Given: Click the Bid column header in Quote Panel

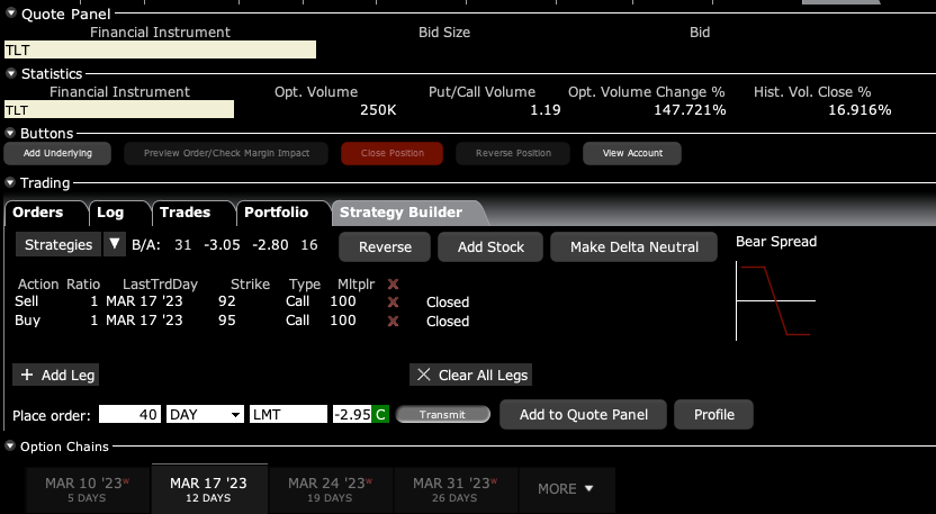Looking at the screenshot, I should [700, 32].
